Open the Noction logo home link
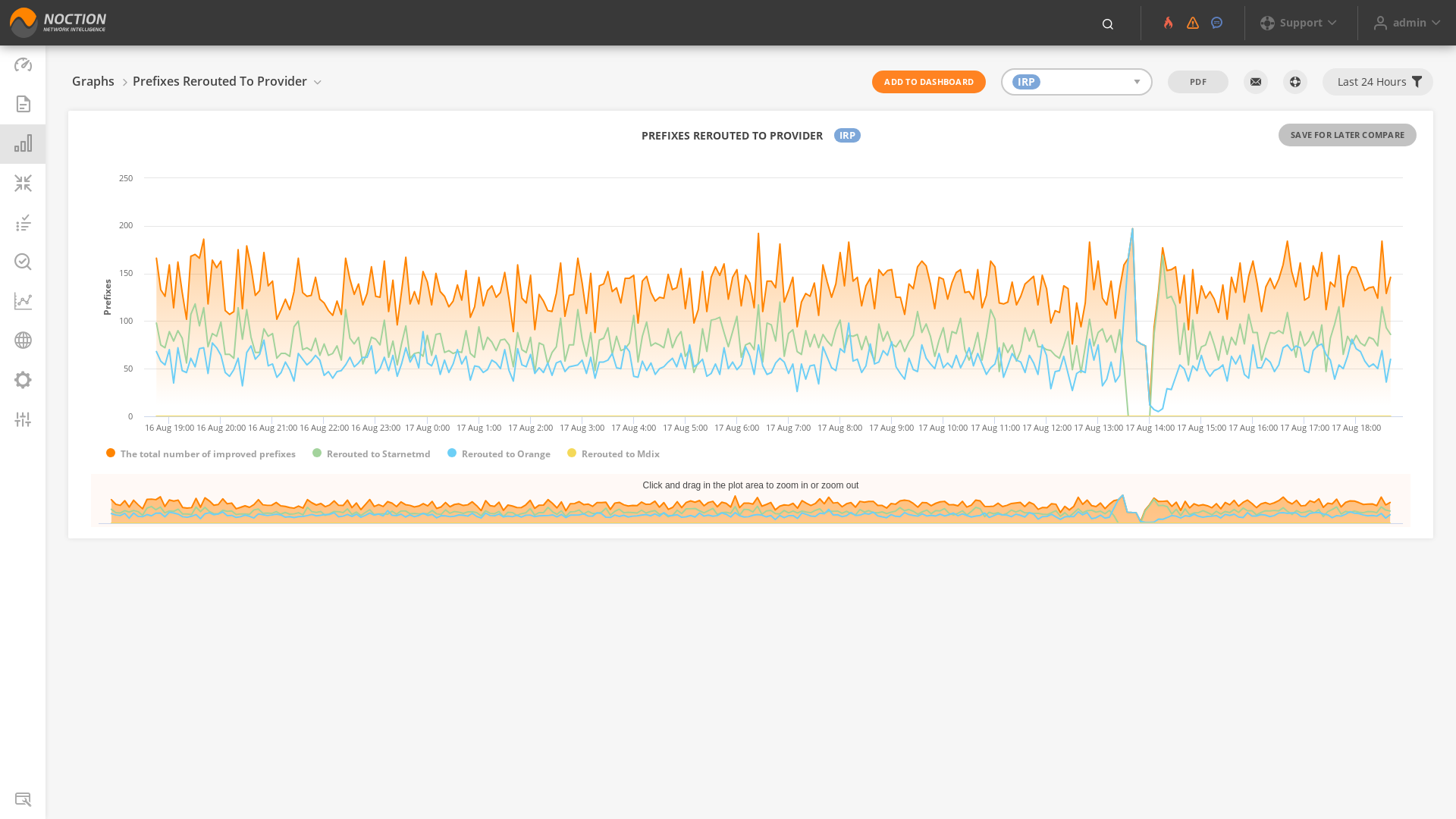1456x819 pixels. click(58, 23)
